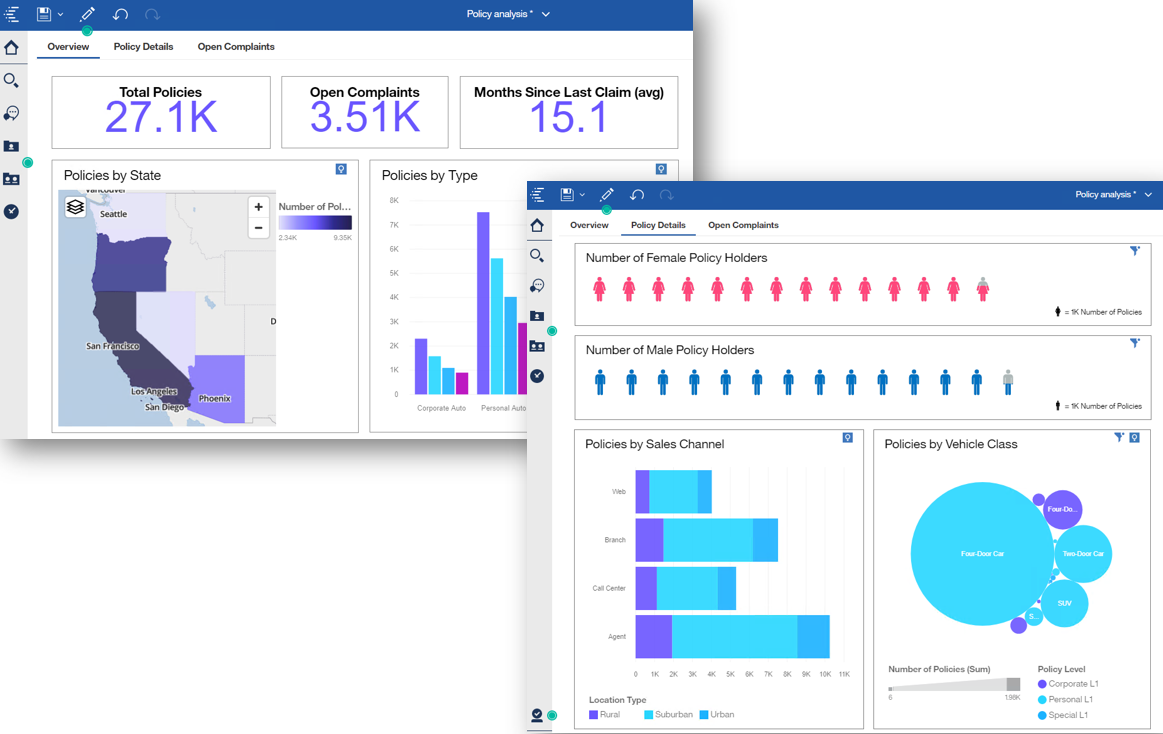The image size is (1163, 734).
Task: Click the filter icon on Policies by Vehicle Class
Action: [x=1119, y=437]
